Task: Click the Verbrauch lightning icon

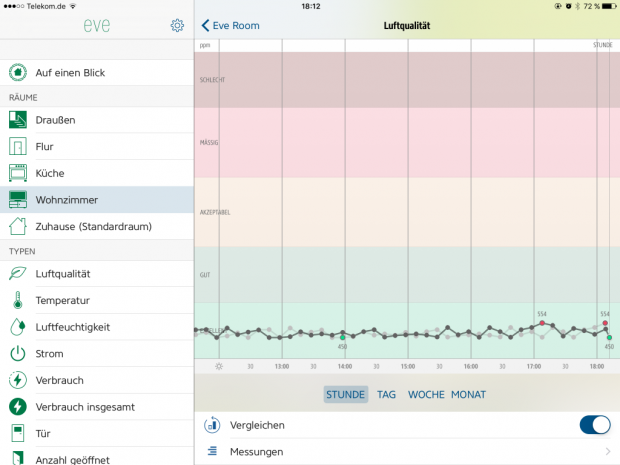Action: pyautogui.click(x=18, y=380)
